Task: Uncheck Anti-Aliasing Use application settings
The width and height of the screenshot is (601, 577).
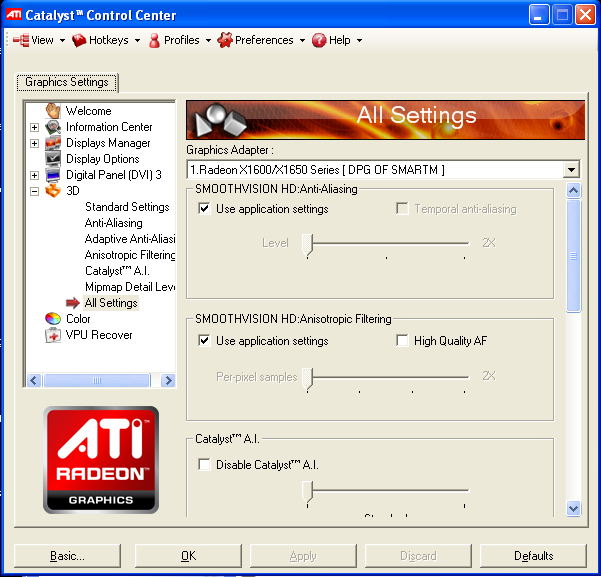Action: pyautogui.click(x=205, y=209)
